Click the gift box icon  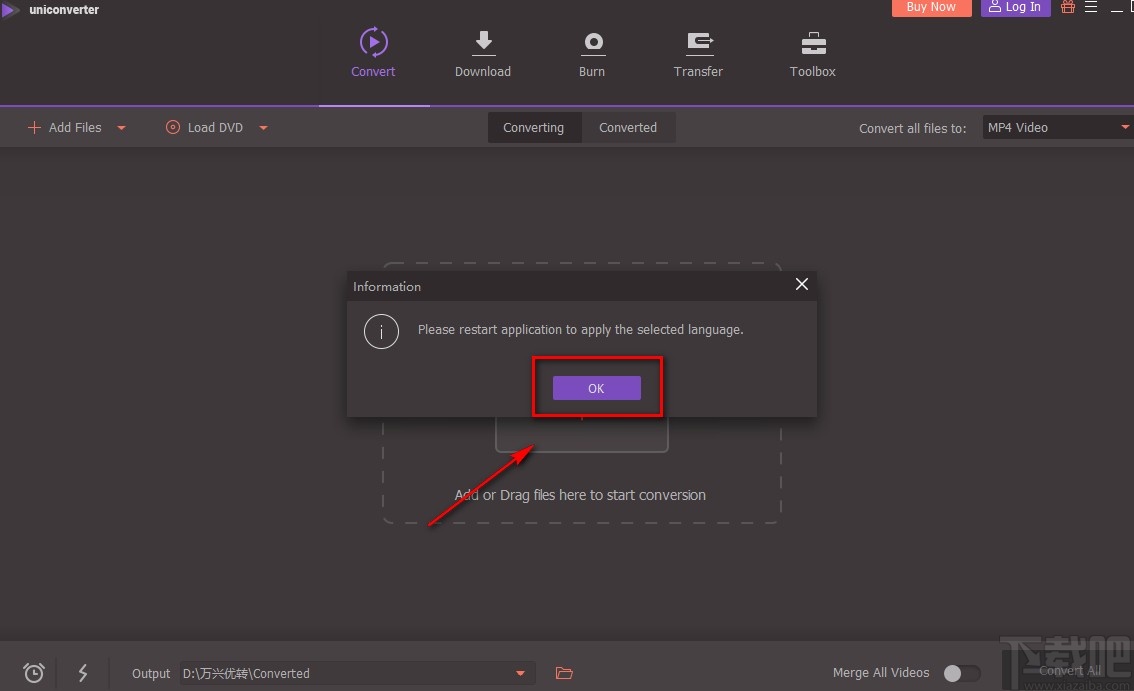[x=1068, y=7]
